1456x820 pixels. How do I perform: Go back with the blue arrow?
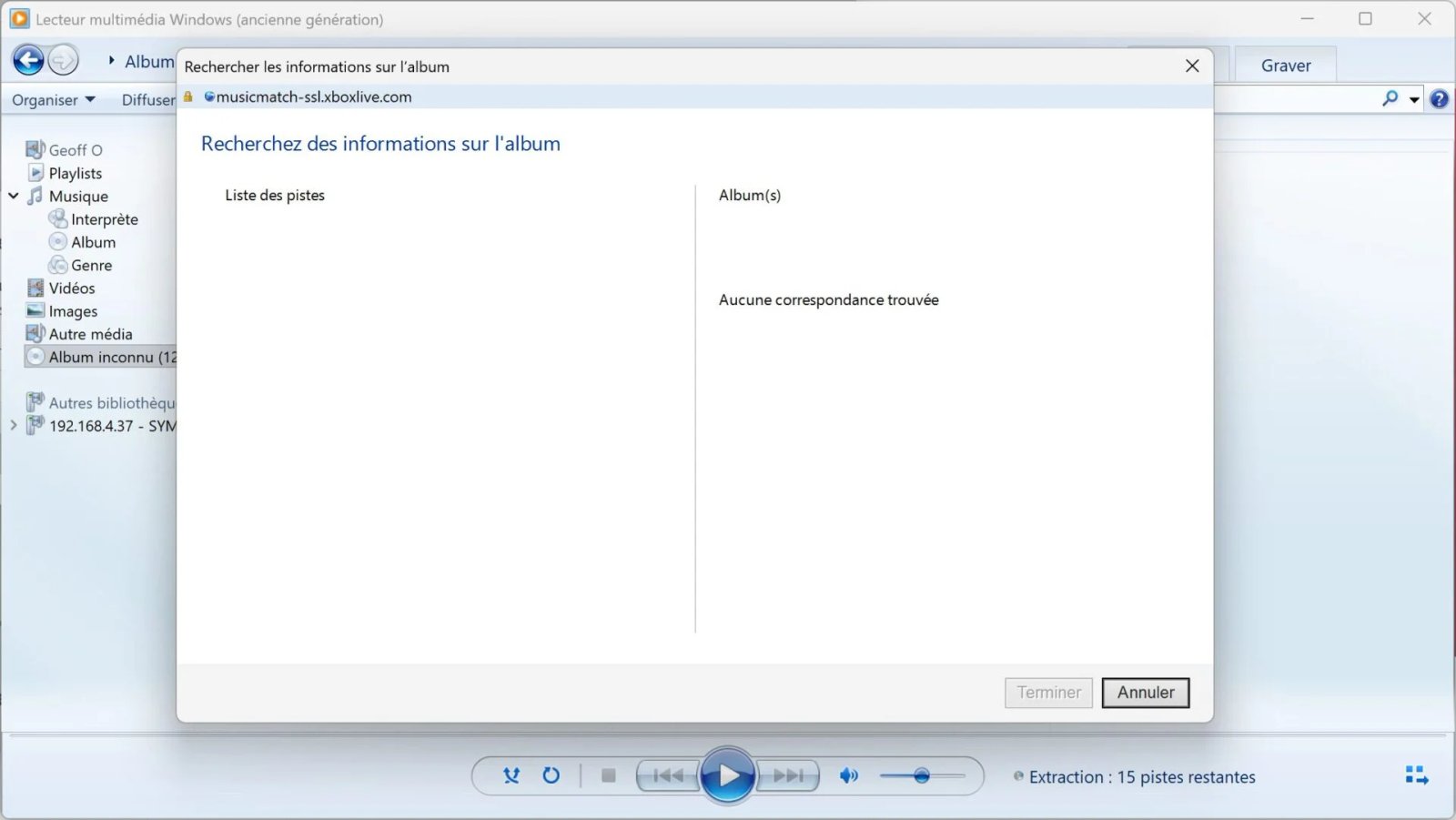point(29,61)
